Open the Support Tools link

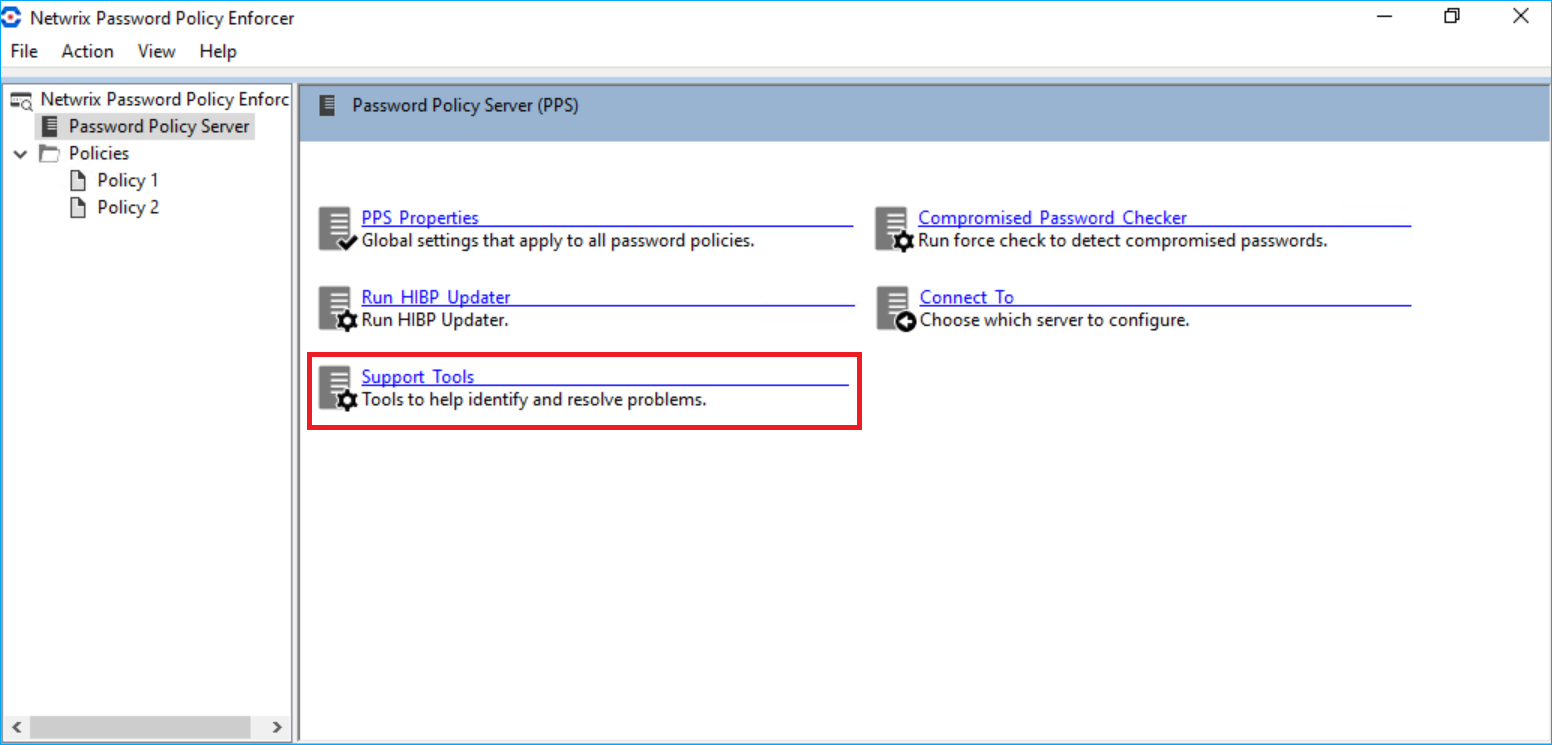417,376
